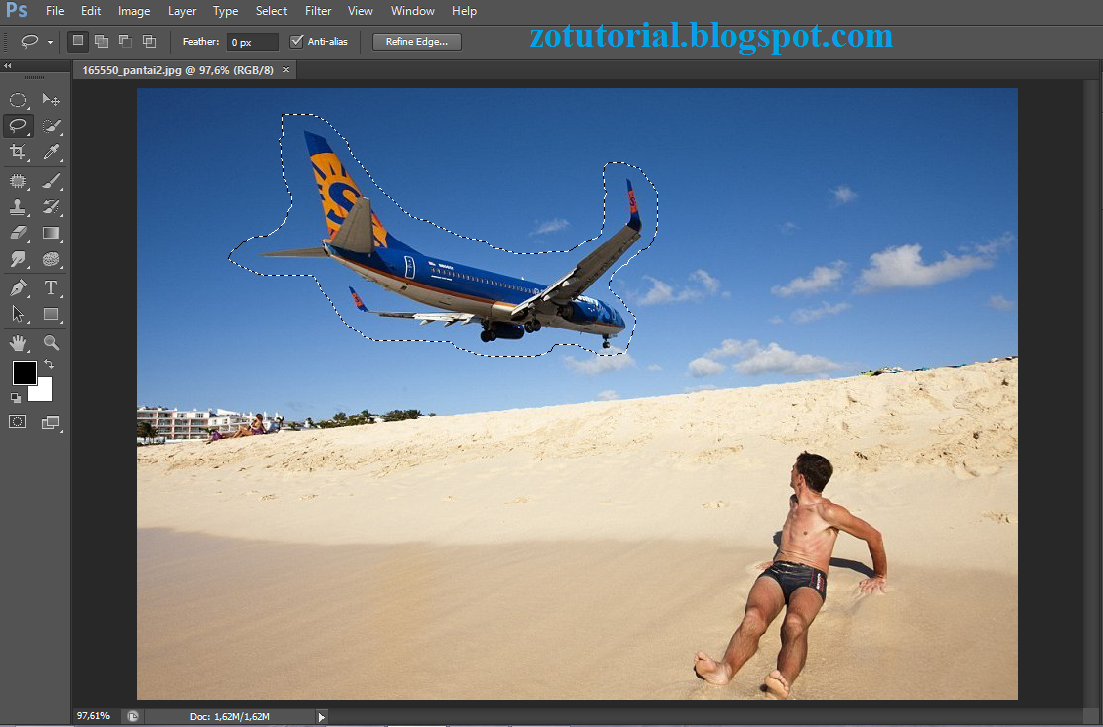Select the Eraser tool
This screenshot has width=1103, height=727.
coord(18,233)
